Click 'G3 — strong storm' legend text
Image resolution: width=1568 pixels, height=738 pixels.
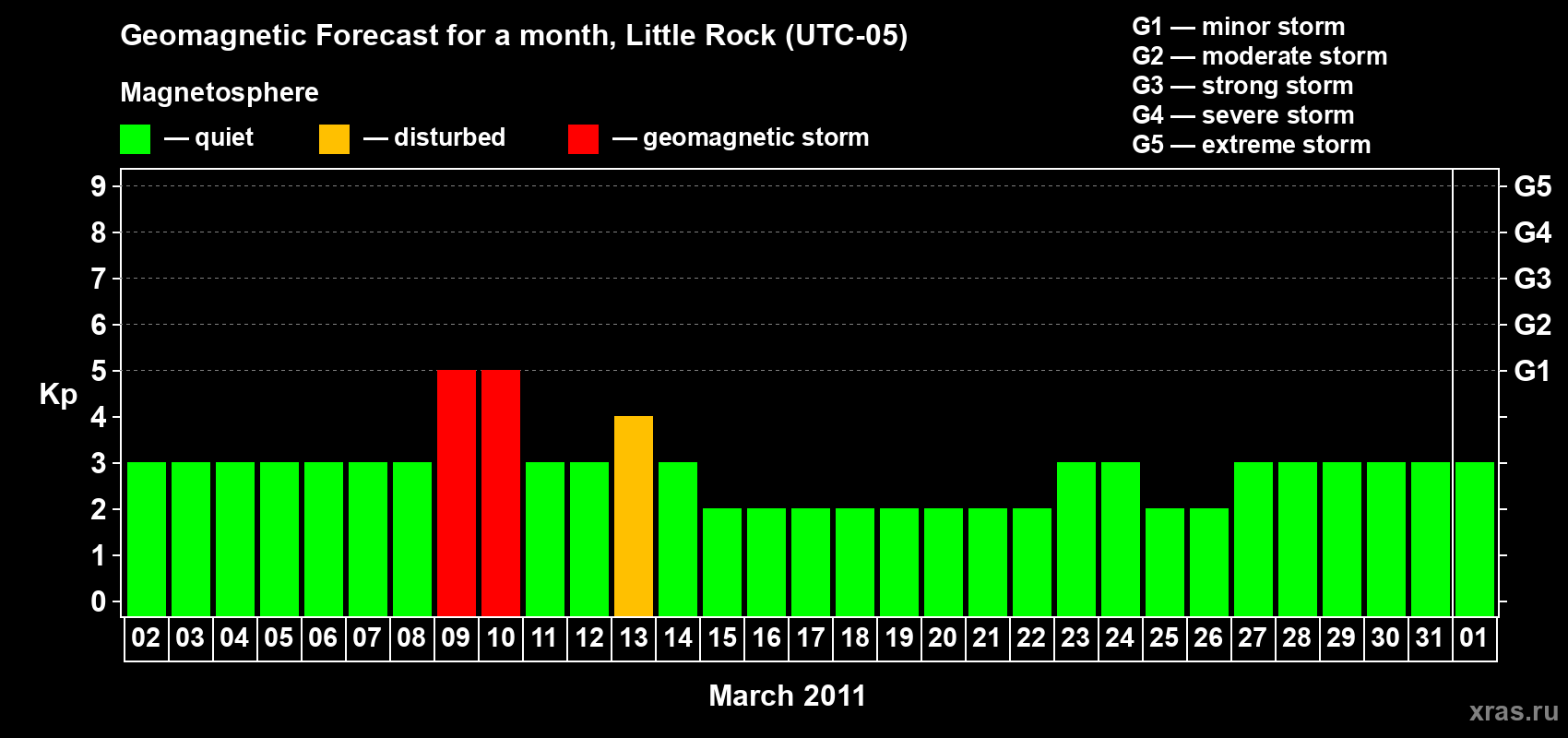[1243, 86]
